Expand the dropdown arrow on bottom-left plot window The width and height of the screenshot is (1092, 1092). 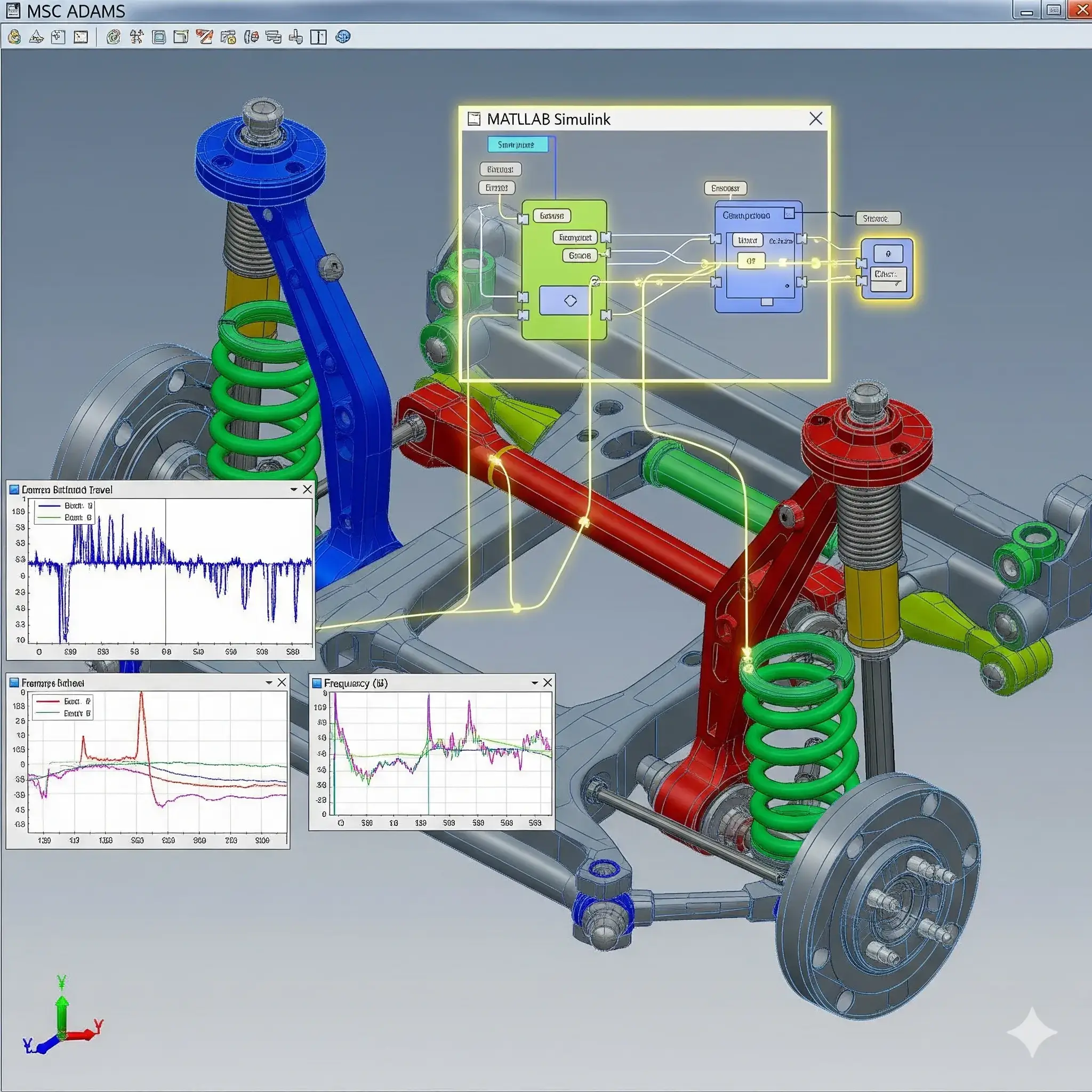pos(269,684)
